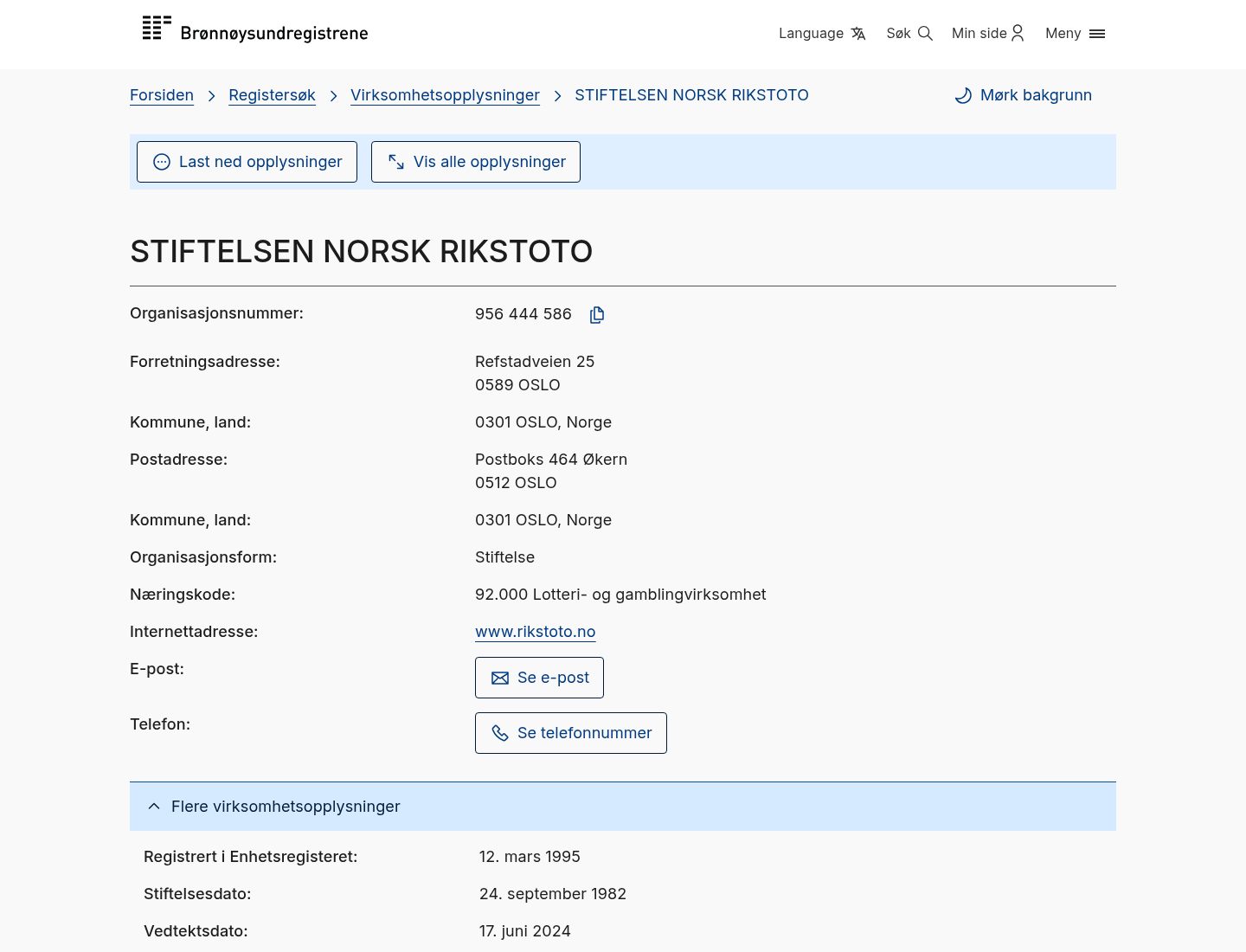Open the Søk search

pos(909,33)
